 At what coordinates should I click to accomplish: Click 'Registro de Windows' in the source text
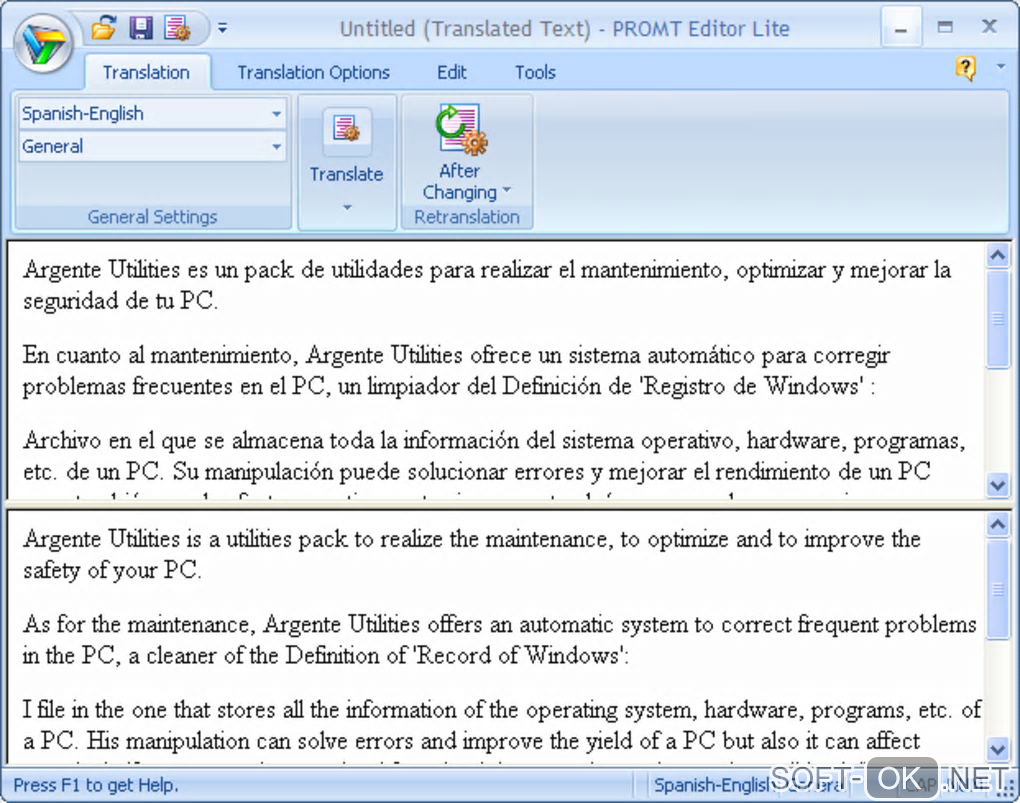750,387
